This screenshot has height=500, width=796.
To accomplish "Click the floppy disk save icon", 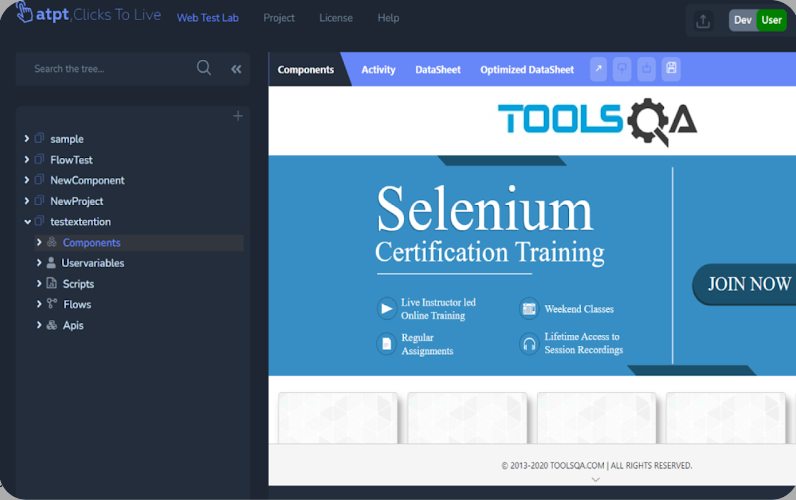I will (x=671, y=69).
